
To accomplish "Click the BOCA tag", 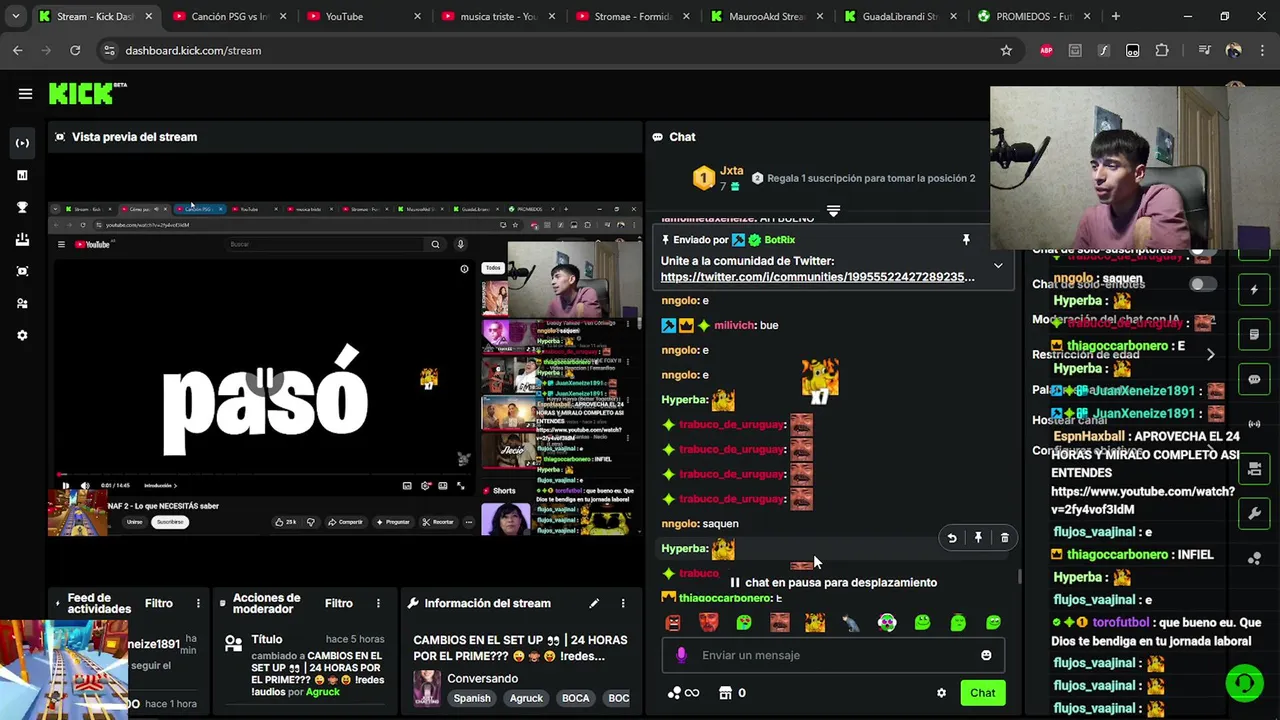I will [575, 698].
